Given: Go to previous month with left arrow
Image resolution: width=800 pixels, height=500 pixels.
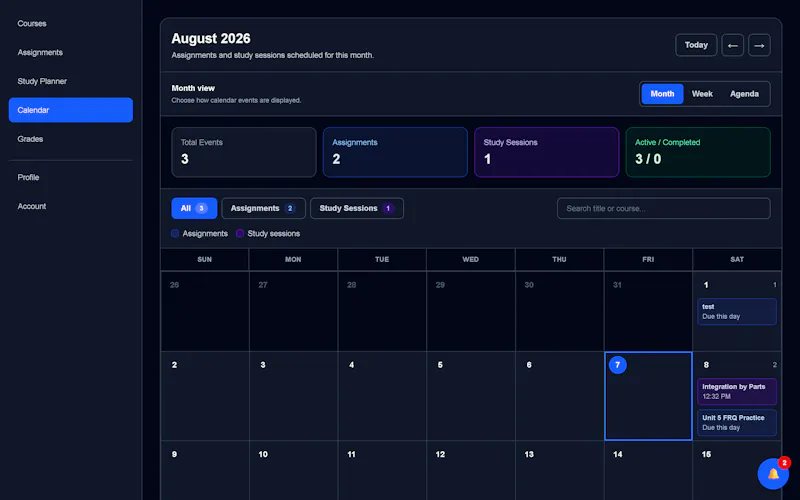Looking at the screenshot, I should 732,45.
